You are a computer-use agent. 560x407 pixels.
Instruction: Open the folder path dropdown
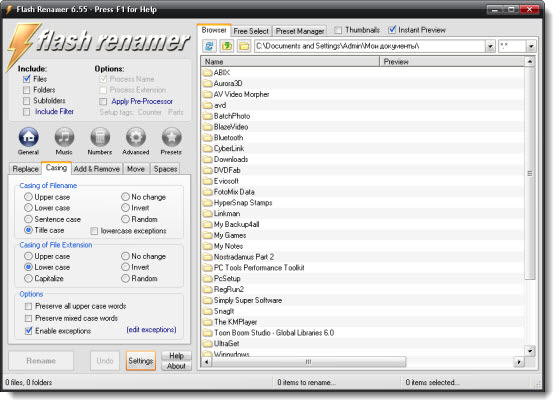click(490, 46)
